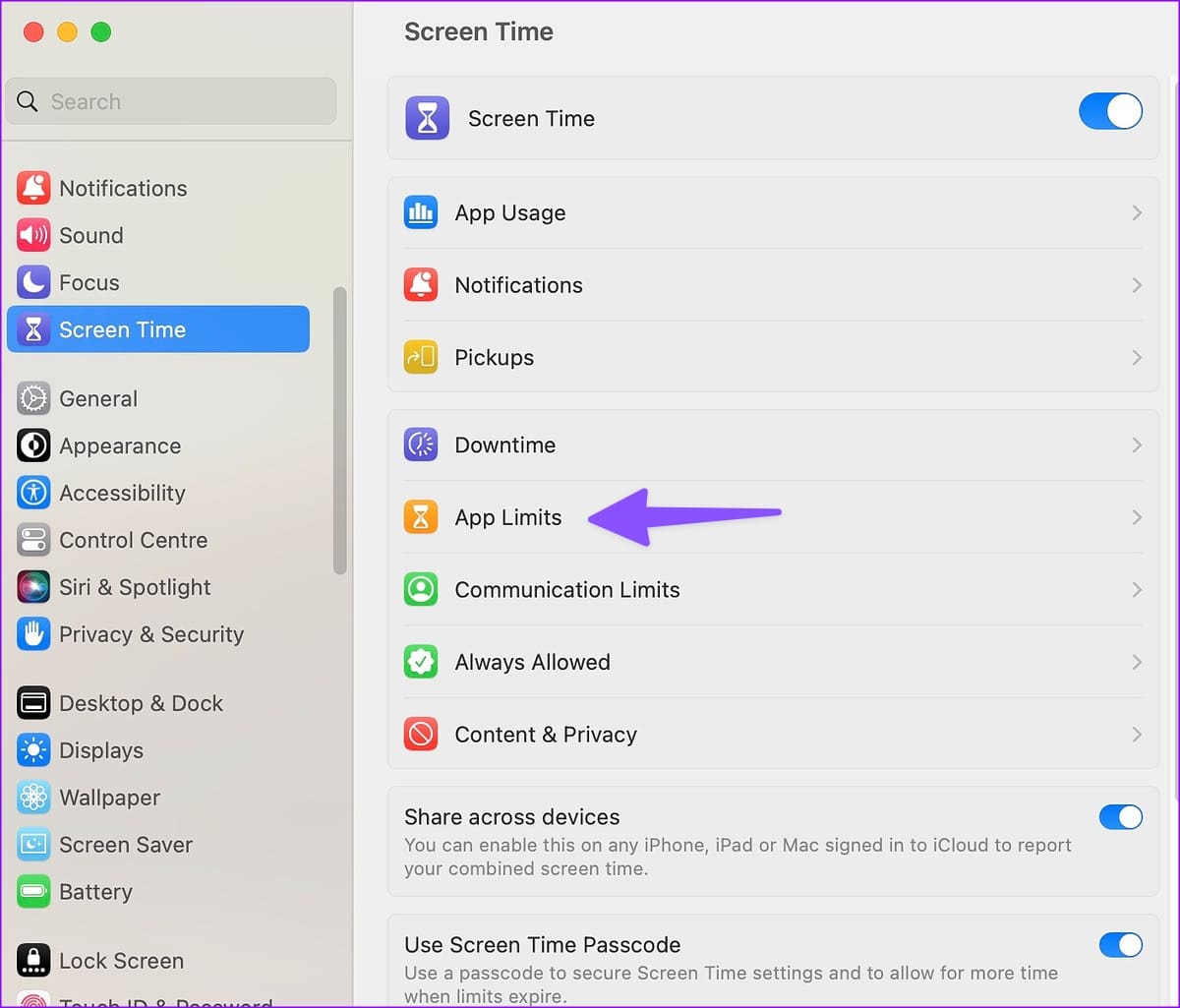The image size is (1180, 1008).
Task: Click the Search field in sidebar
Action: coord(171,101)
